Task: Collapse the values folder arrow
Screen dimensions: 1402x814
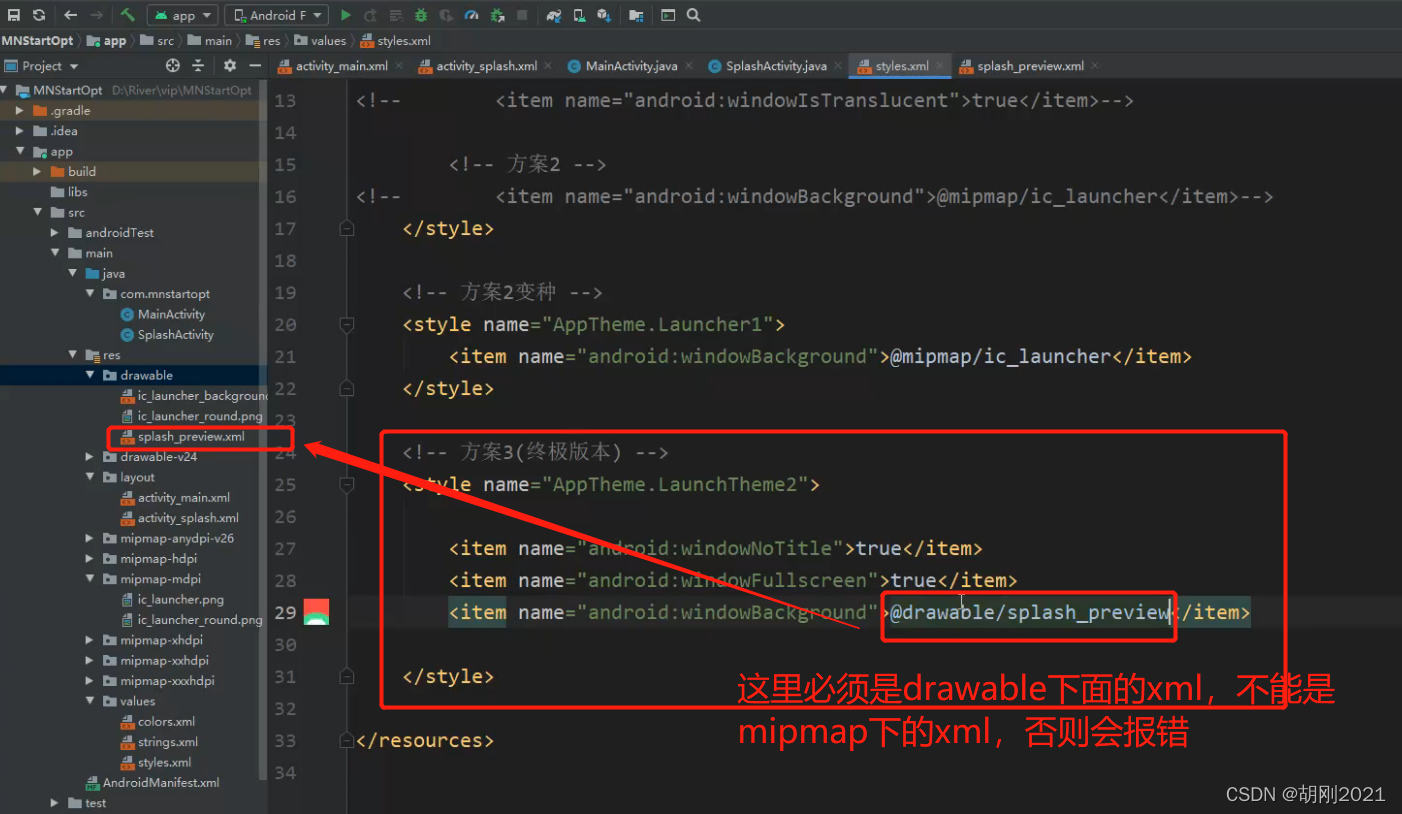Action: coord(90,701)
